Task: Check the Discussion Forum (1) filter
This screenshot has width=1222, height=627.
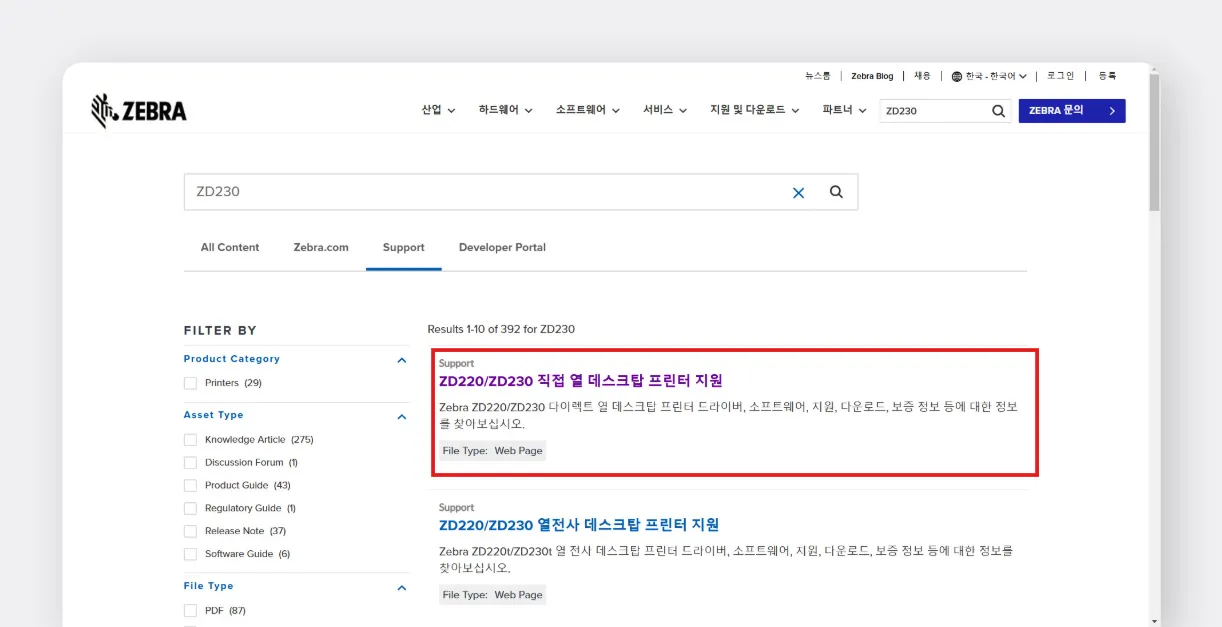Action: 190,463
